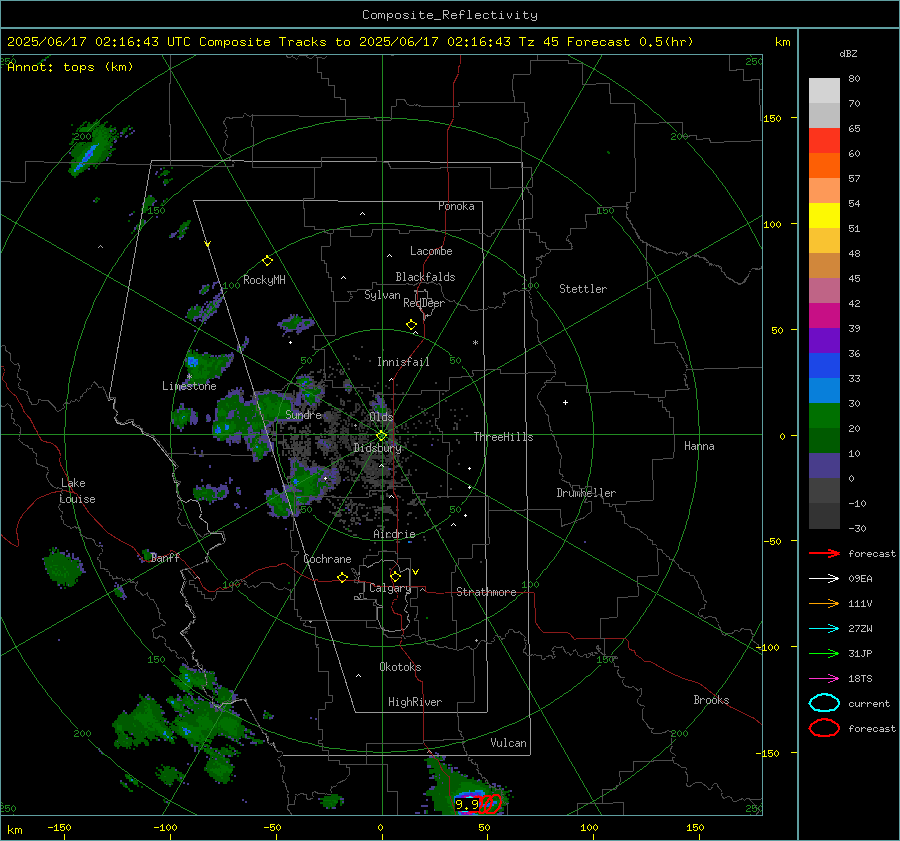This screenshot has height=841, width=900.
Task: Click the yellow diamond marker below RedDeer
Action: (411, 325)
